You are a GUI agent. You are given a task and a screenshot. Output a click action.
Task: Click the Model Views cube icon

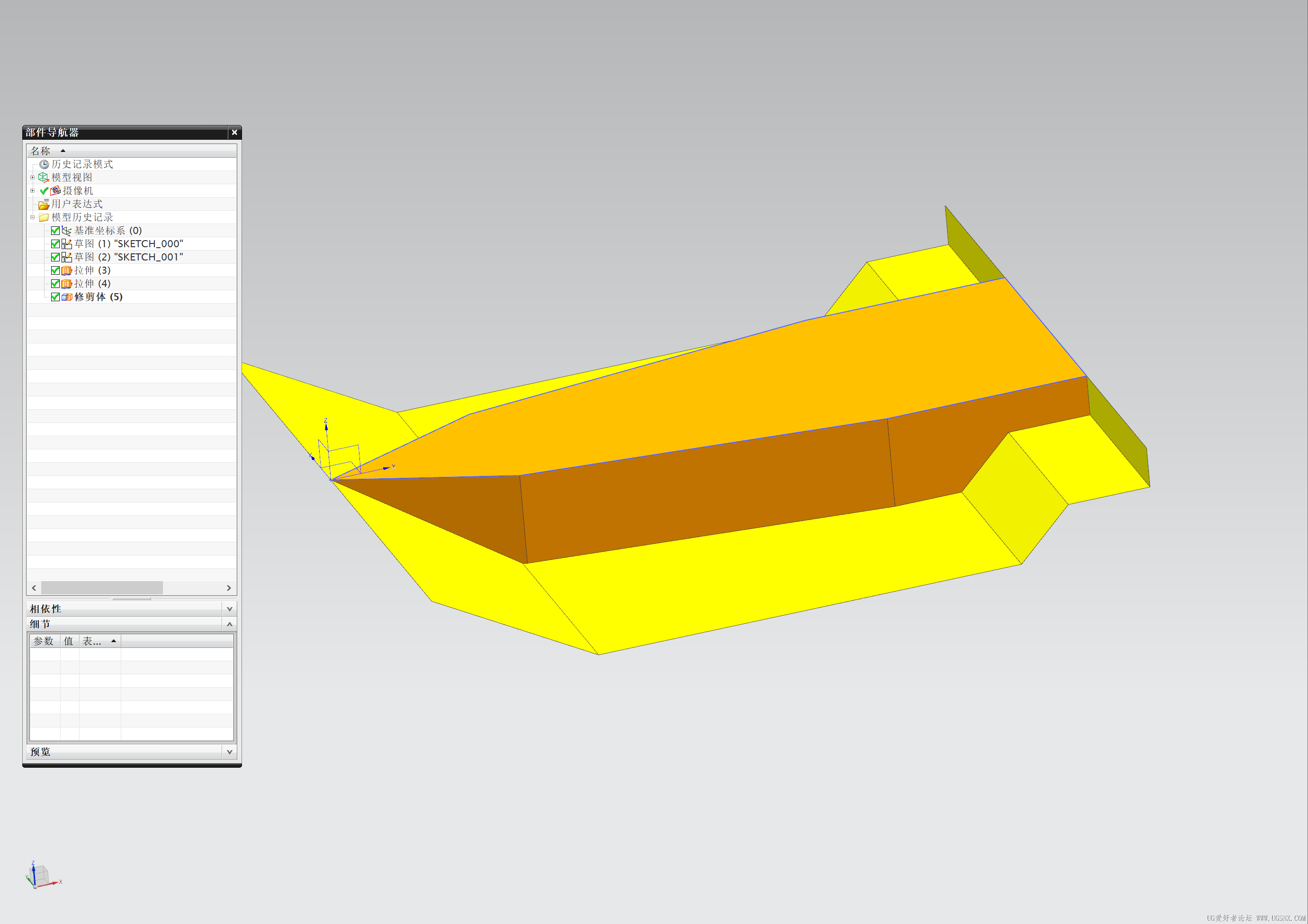click(x=43, y=177)
